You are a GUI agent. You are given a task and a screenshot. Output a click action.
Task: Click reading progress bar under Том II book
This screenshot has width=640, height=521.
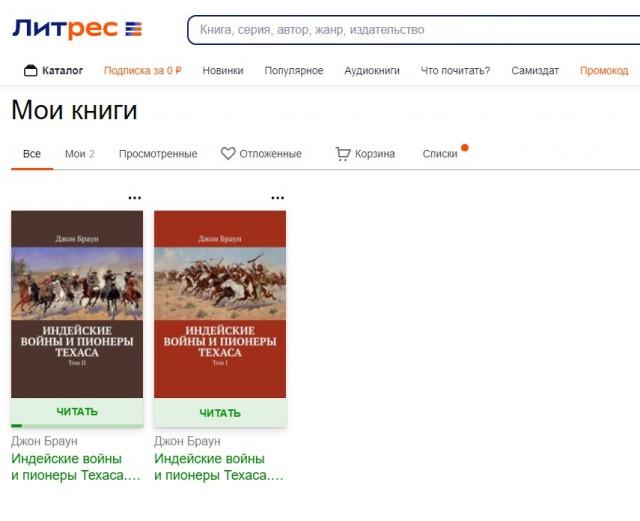(x=77, y=426)
